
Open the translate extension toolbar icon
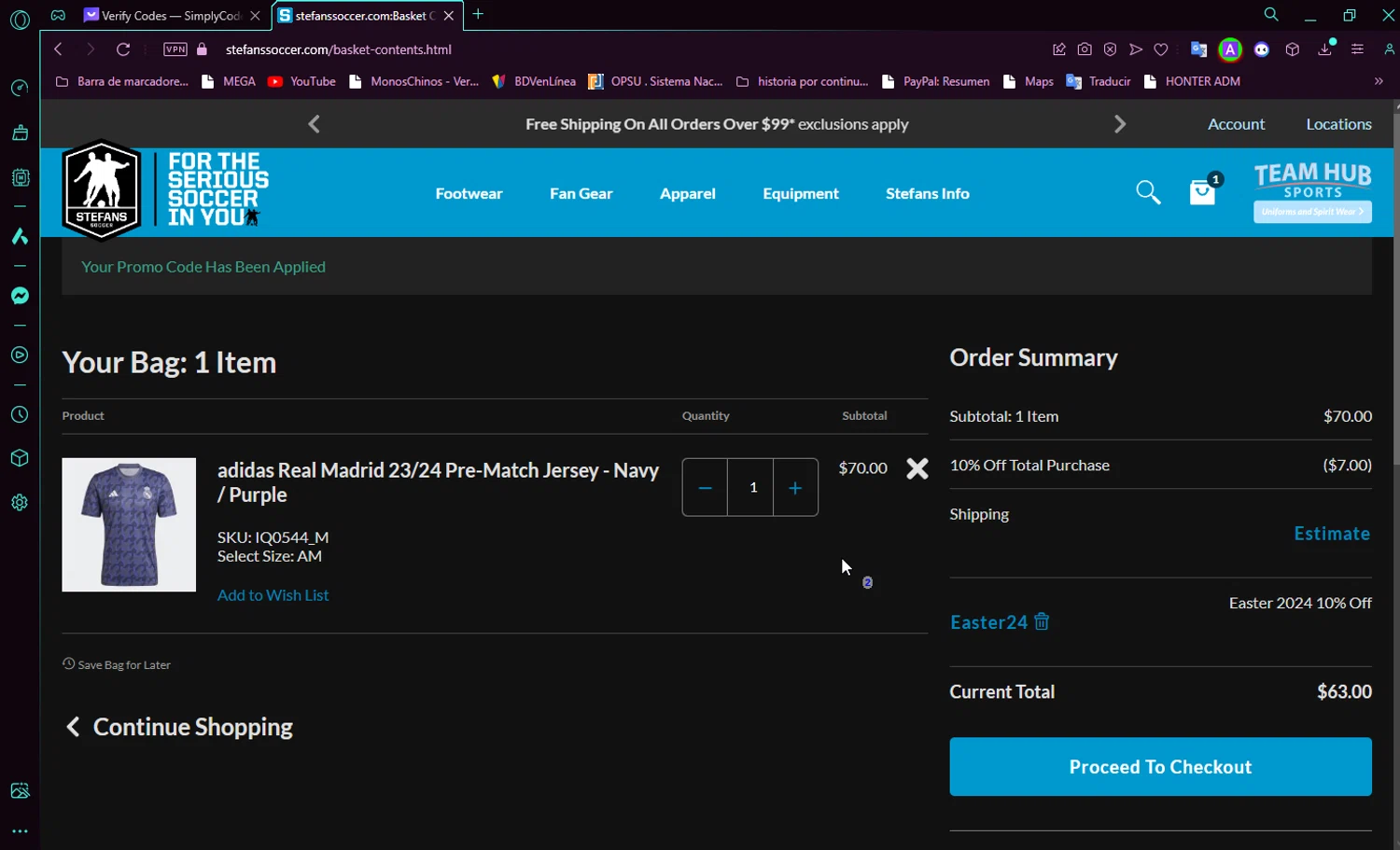1198,49
